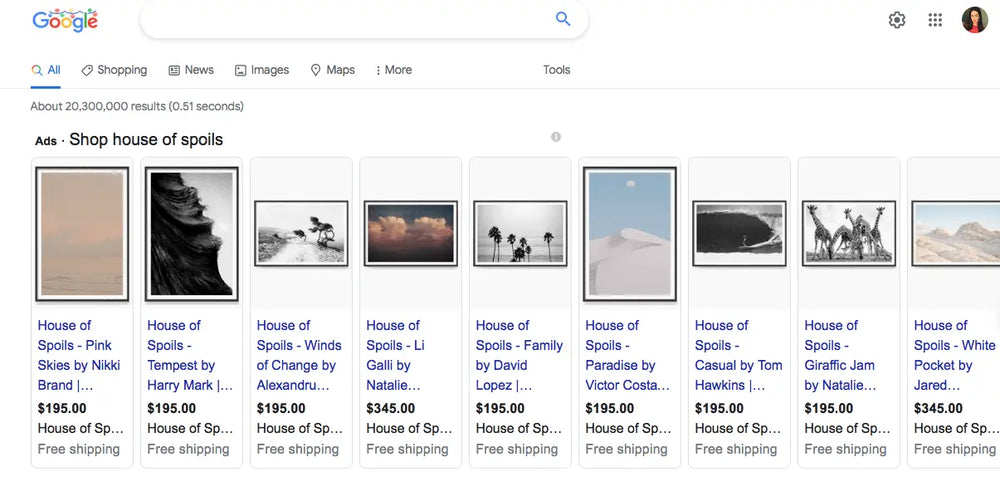Open Pink Skies by Nikki Brand link
The height and width of the screenshot is (486, 1000).
point(78,355)
